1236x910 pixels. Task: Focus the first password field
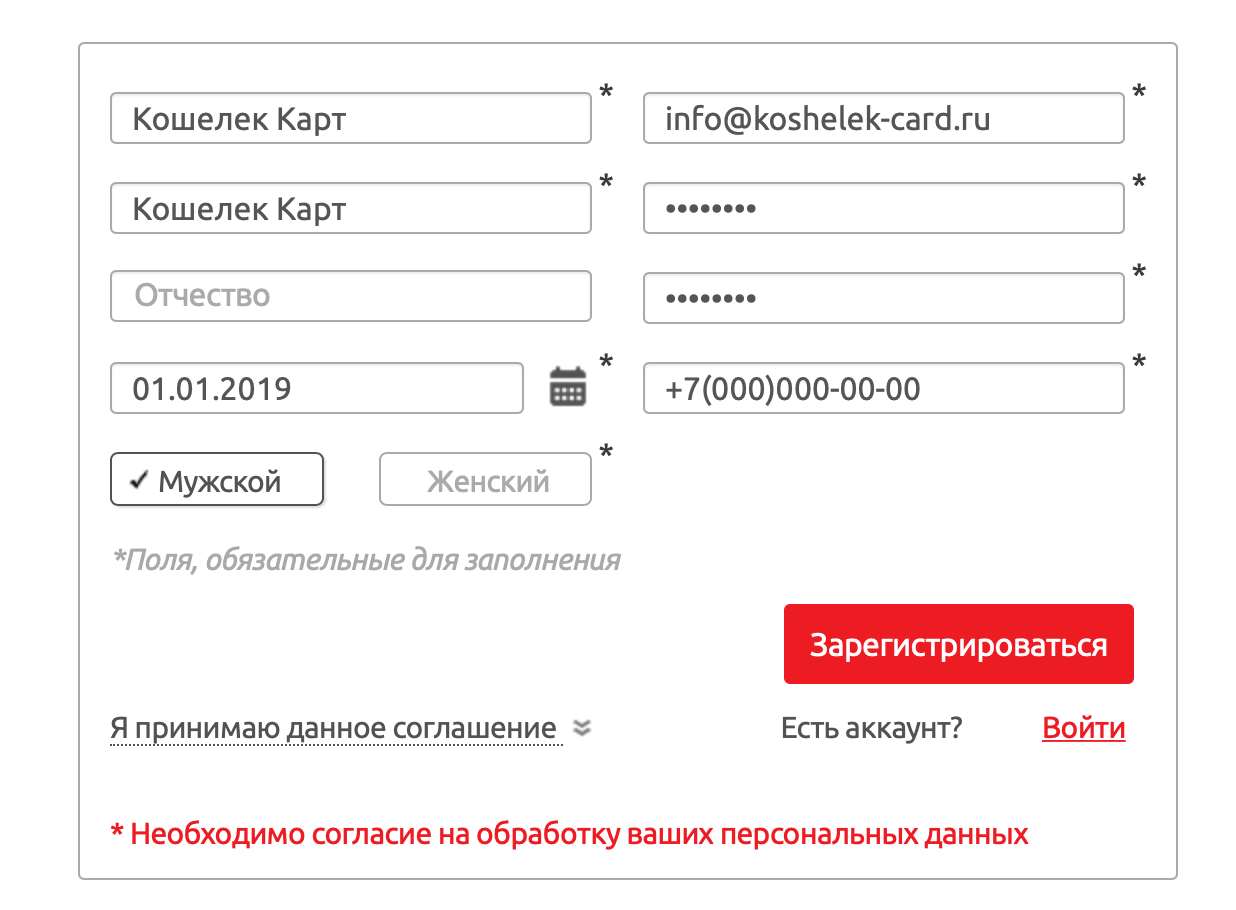(x=884, y=208)
